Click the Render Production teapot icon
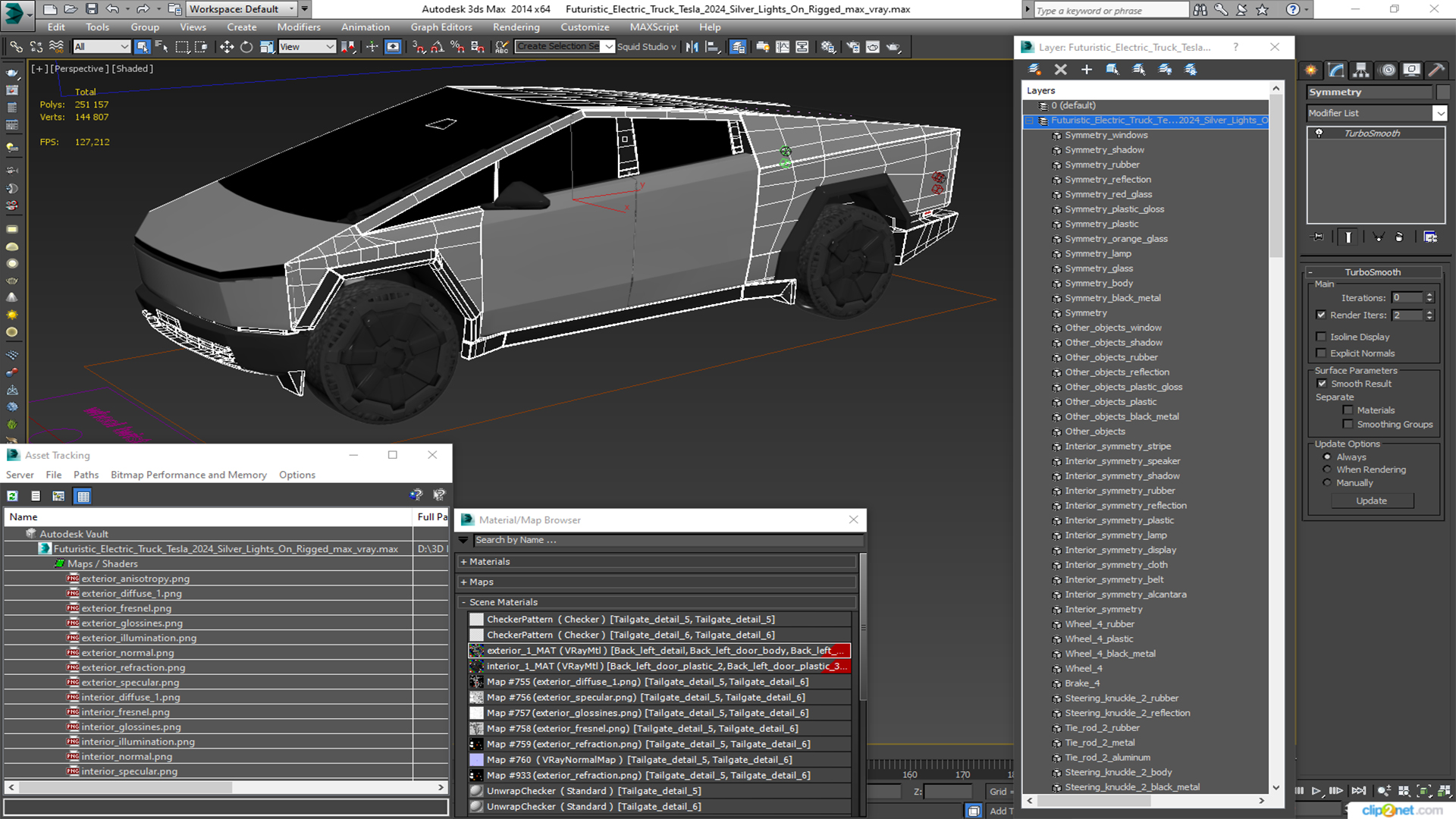Viewport: 1456px width, 819px height. tap(893, 47)
